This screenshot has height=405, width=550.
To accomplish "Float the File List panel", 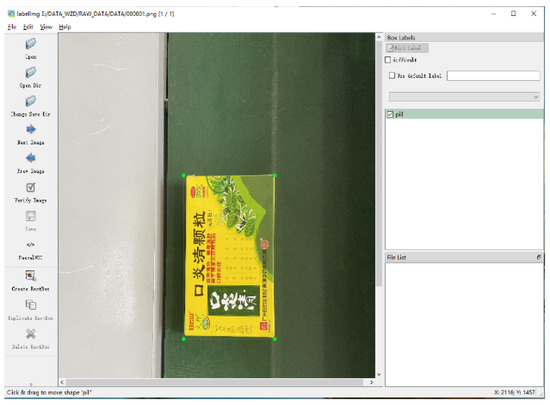I will [539, 257].
